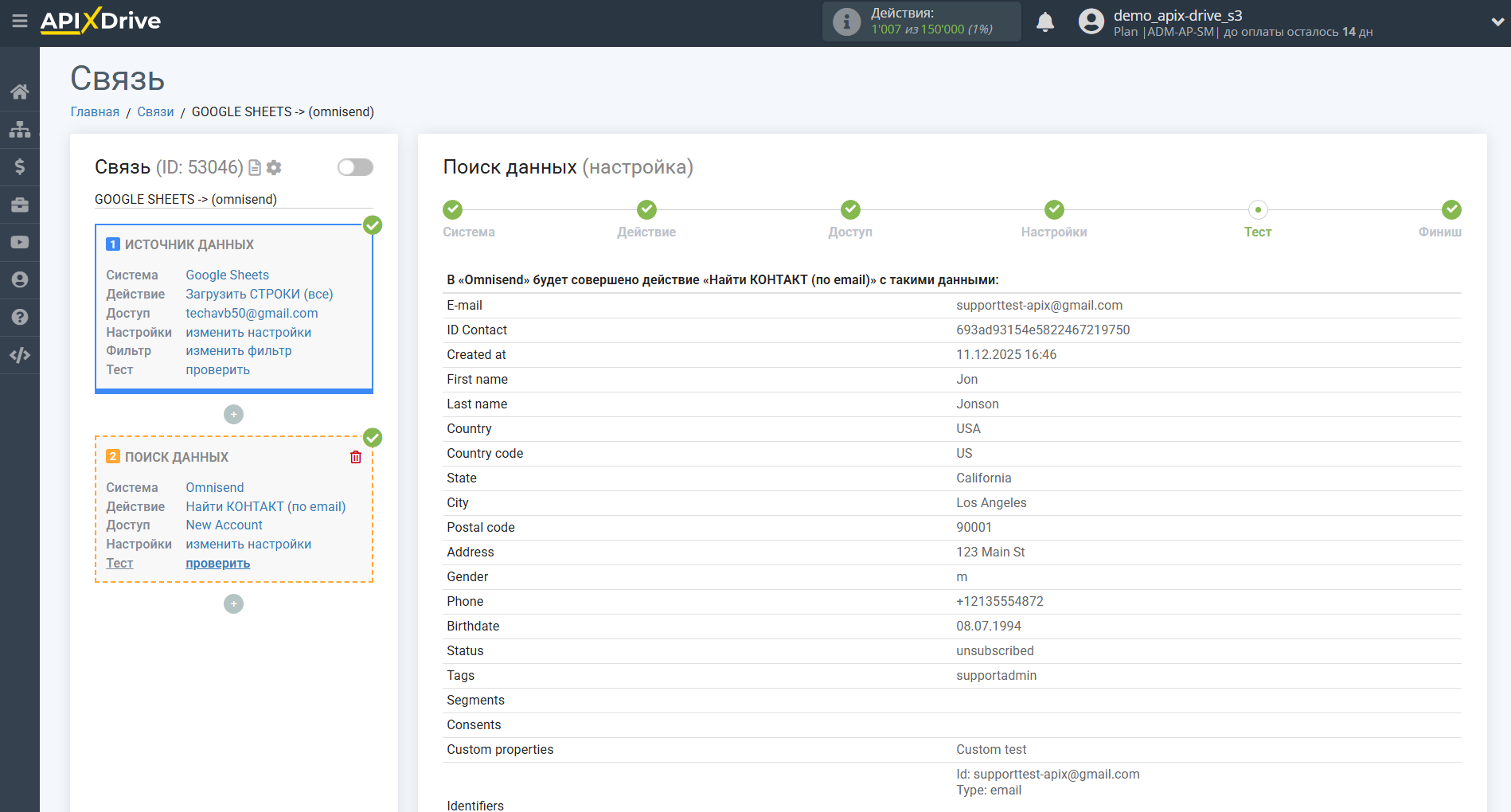Click the Связи breadcrumb link
Image resolution: width=1511 pixels, height=812 pixels.
pos(155,111)
